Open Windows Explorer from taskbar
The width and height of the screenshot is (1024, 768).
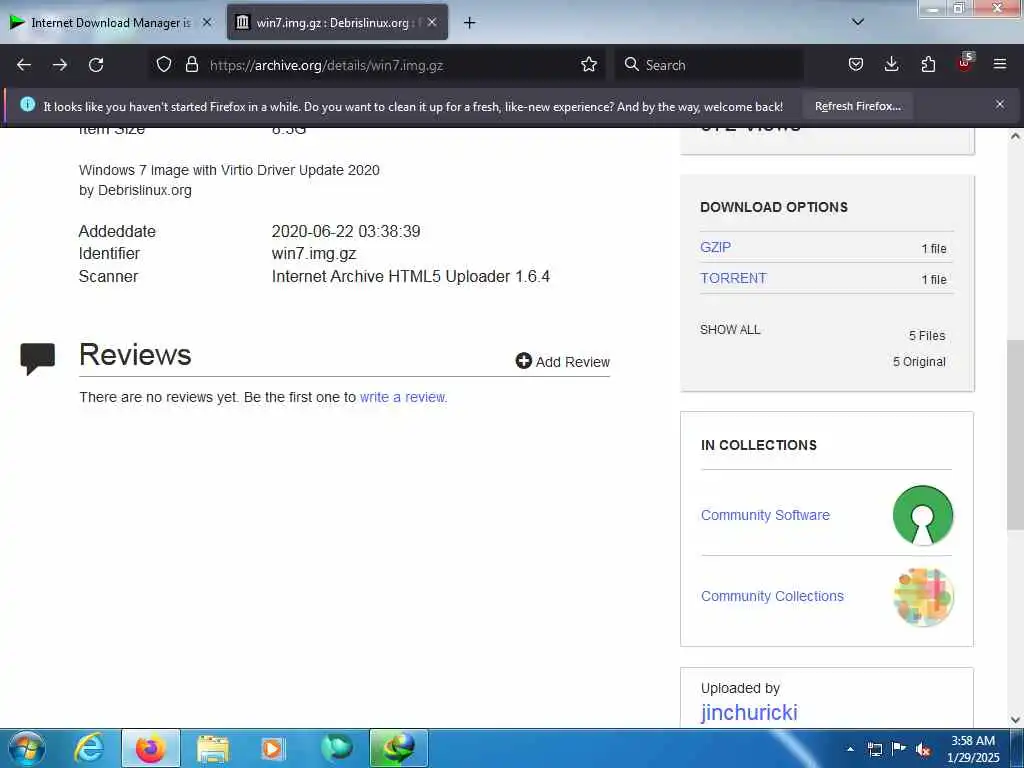[213, 749]
